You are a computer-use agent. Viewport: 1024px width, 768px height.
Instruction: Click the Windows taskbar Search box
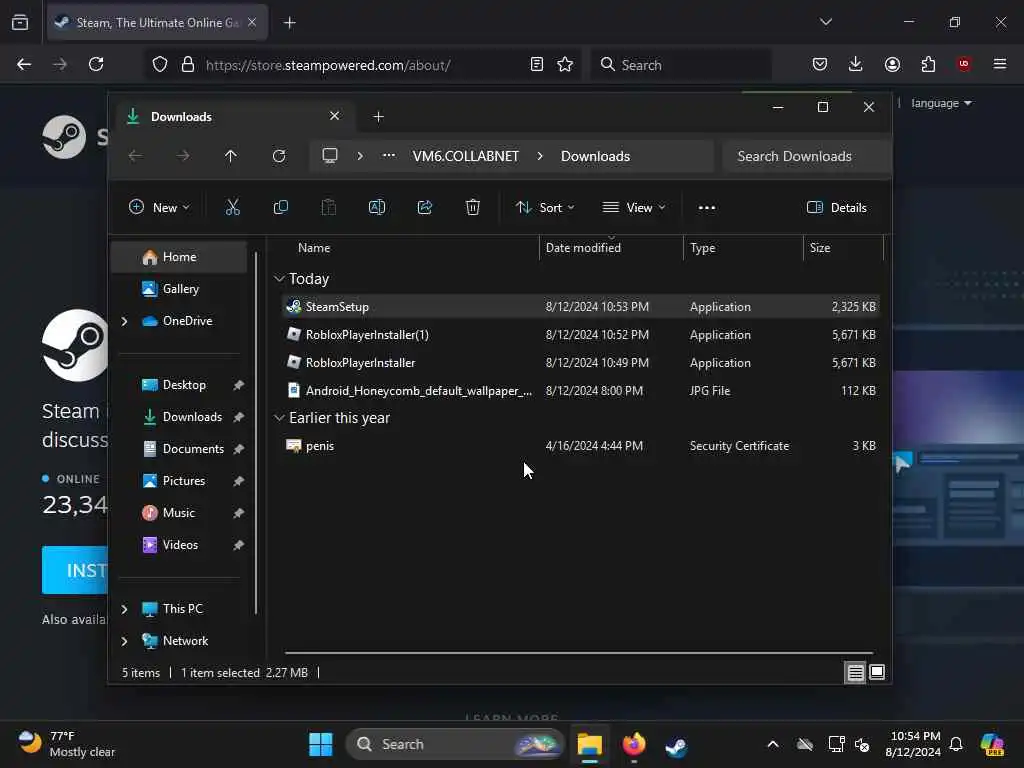tap(455, 744)
